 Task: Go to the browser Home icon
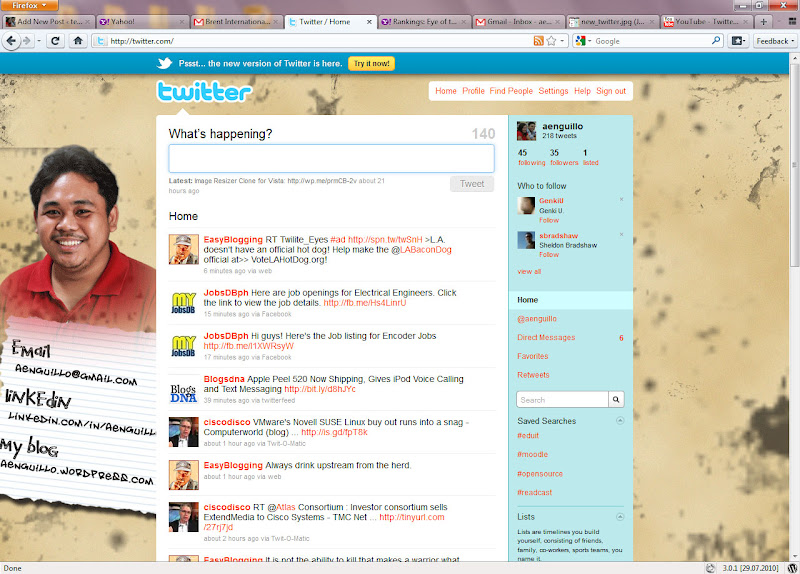click(78, 41)
